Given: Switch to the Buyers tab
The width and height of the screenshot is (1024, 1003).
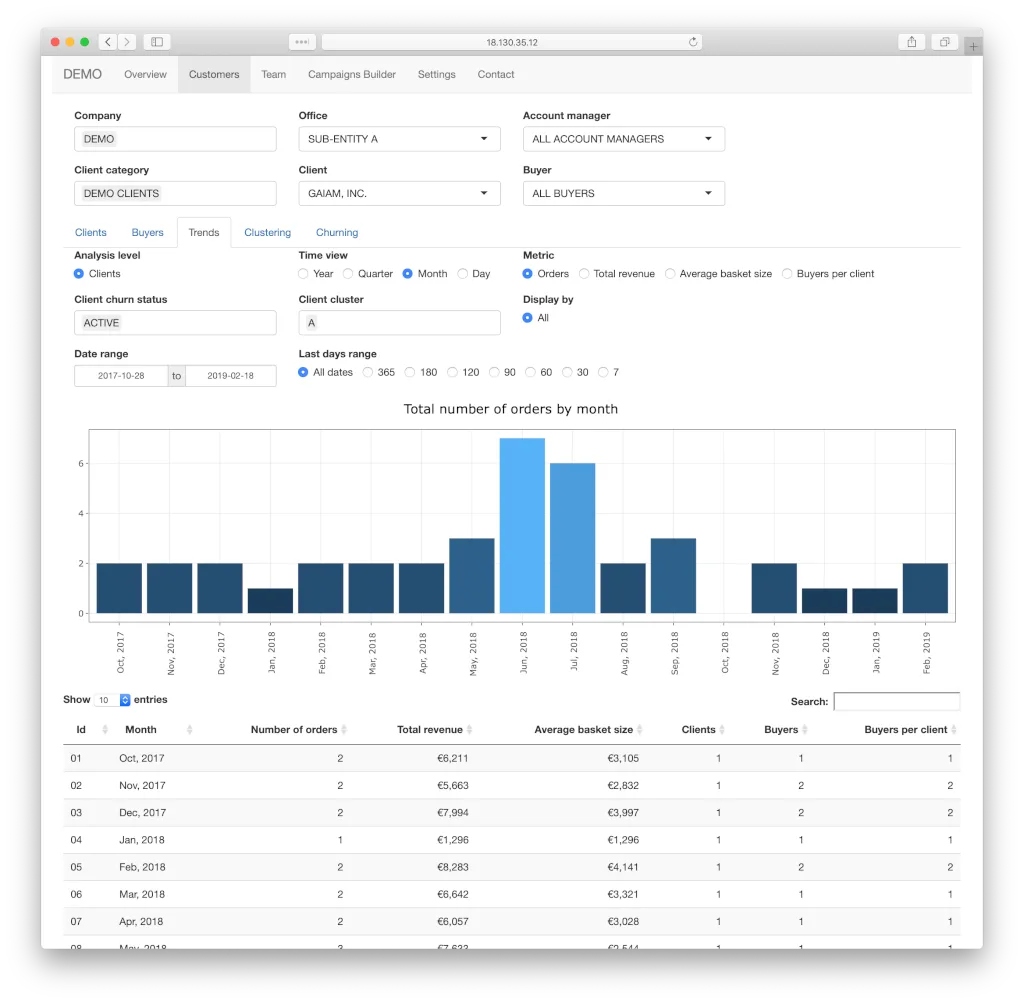Looking at the screenshot, I should pyautogui.click(x=148, y=232).
